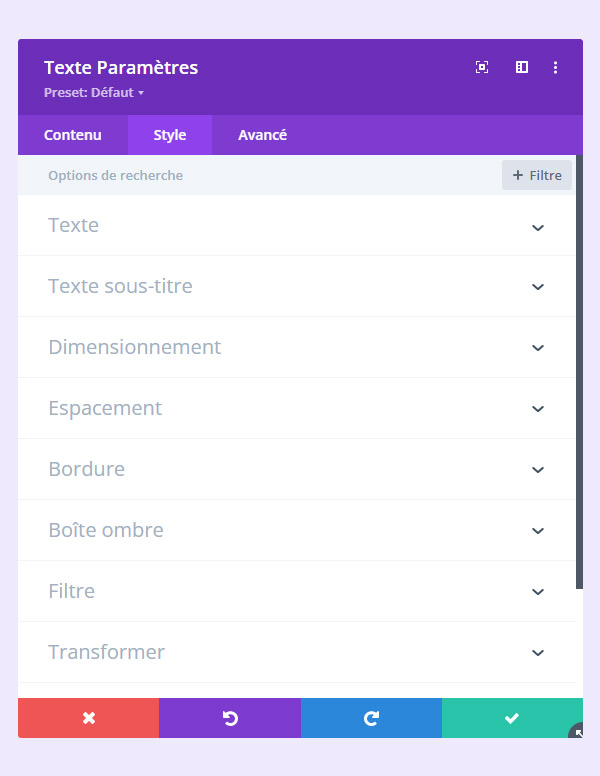Open the Transformer settings group

(x=297, y=653)
